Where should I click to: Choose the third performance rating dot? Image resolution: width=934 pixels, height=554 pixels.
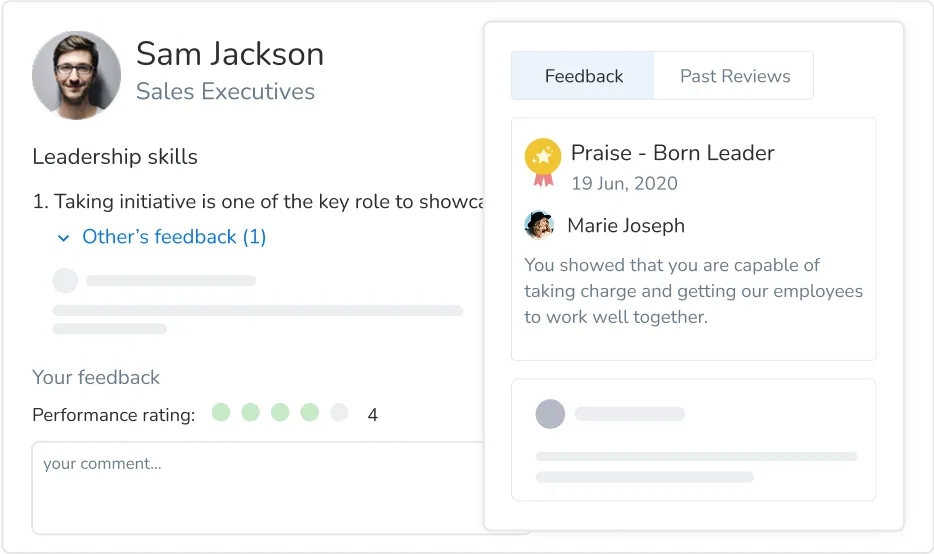point(280,412)
